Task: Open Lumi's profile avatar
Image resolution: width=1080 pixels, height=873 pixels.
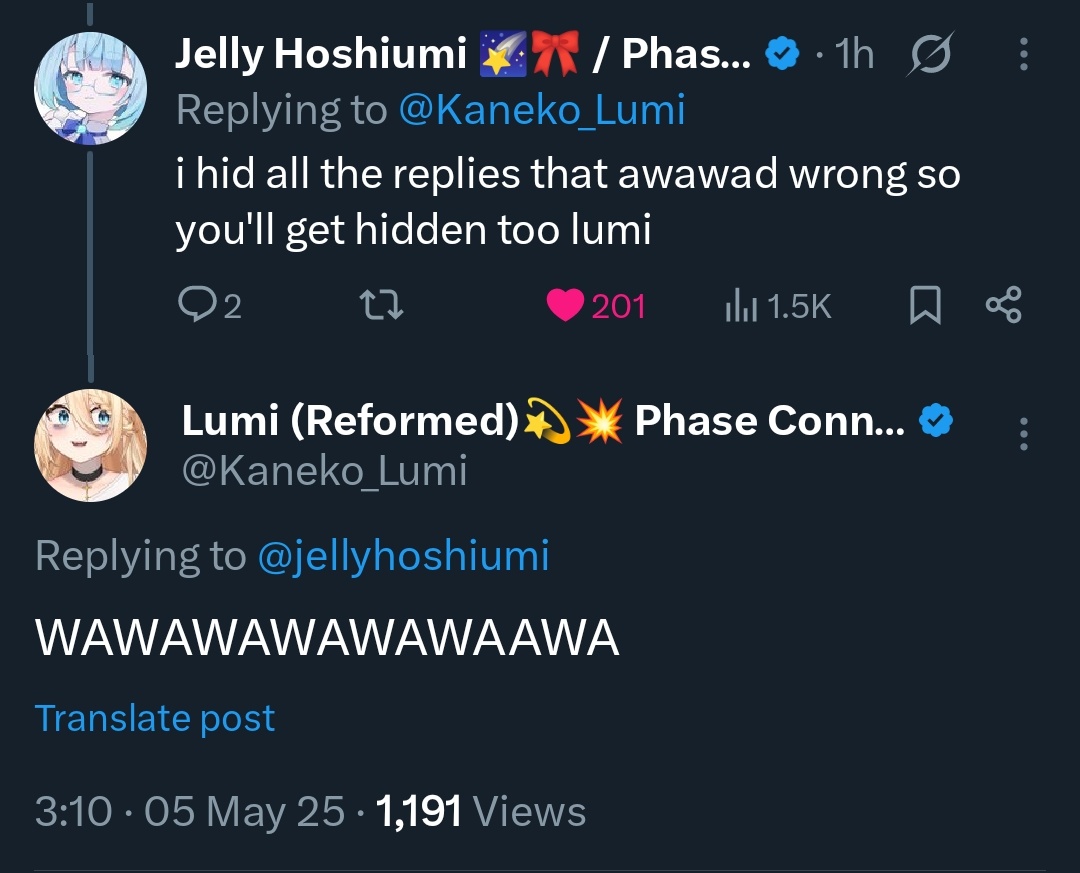Action: [x=91, y=445]
